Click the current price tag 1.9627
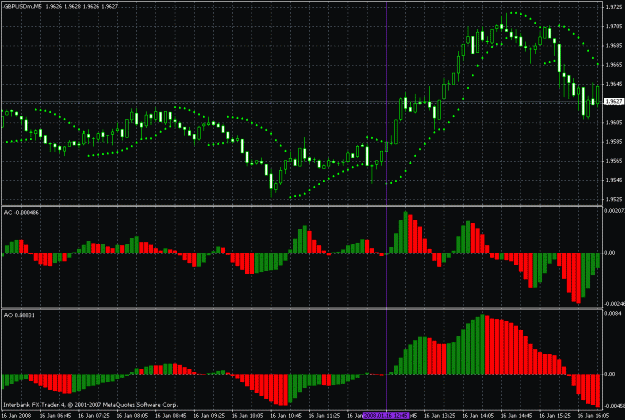 pos(614,102)
